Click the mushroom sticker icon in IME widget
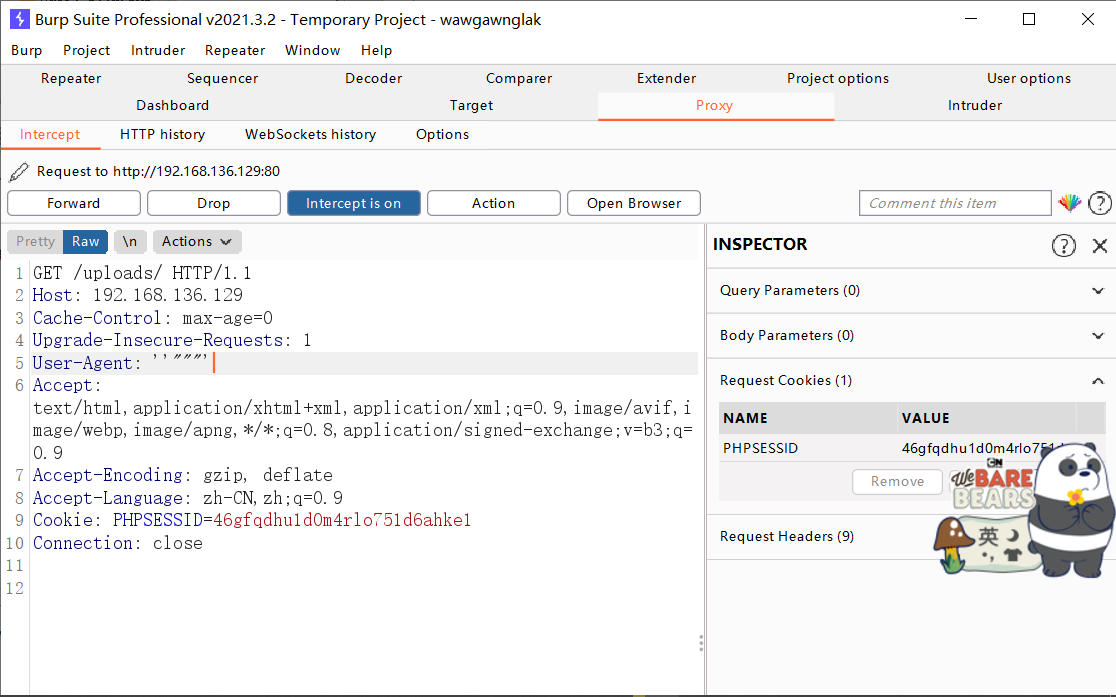Viewport: 1116px width, 697px height. (952, 544)
